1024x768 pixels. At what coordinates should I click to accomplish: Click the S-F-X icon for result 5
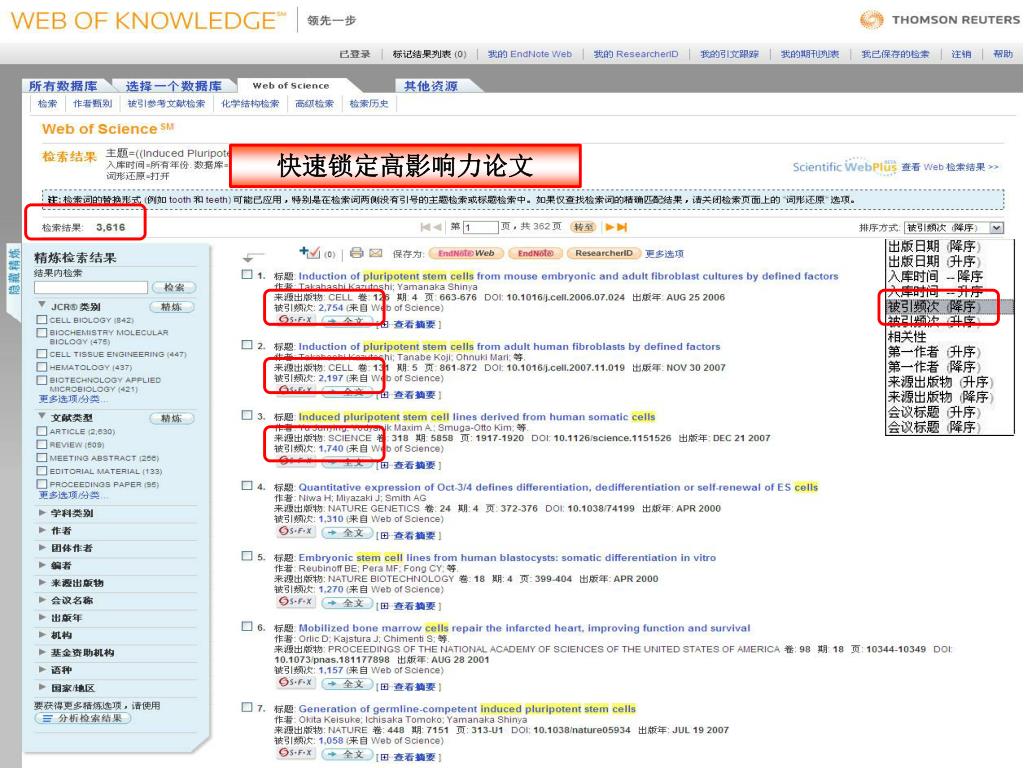296,601
